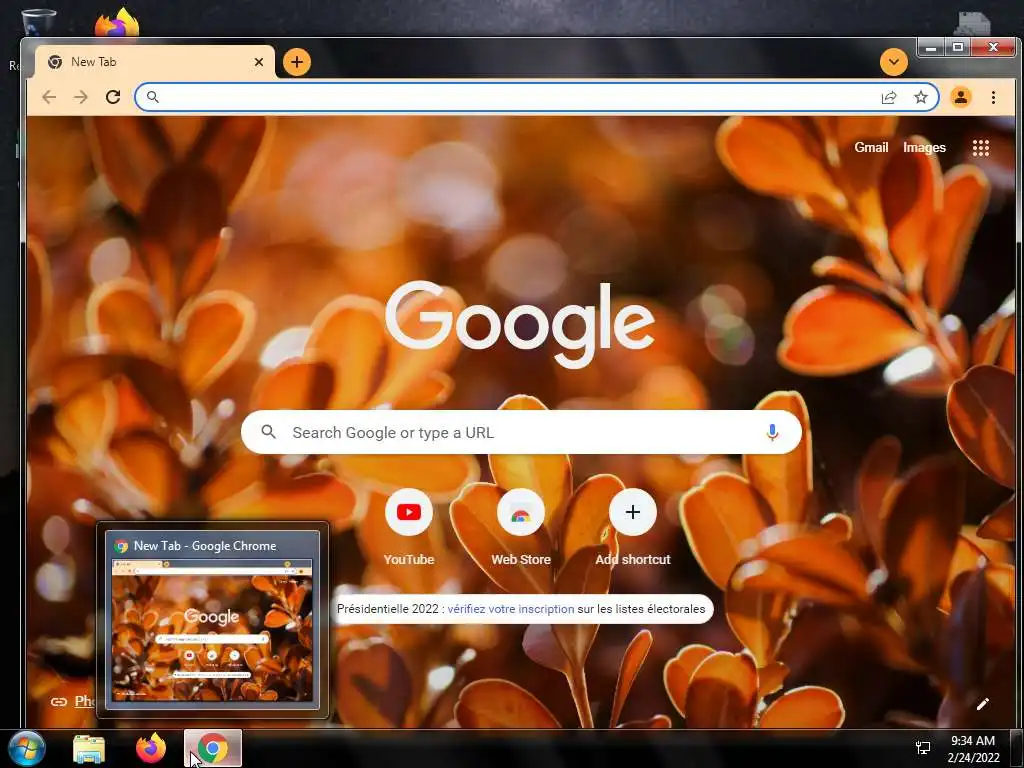
Task: Expand the tab search dropdown arrow
Action: click(x=893, y=62)
